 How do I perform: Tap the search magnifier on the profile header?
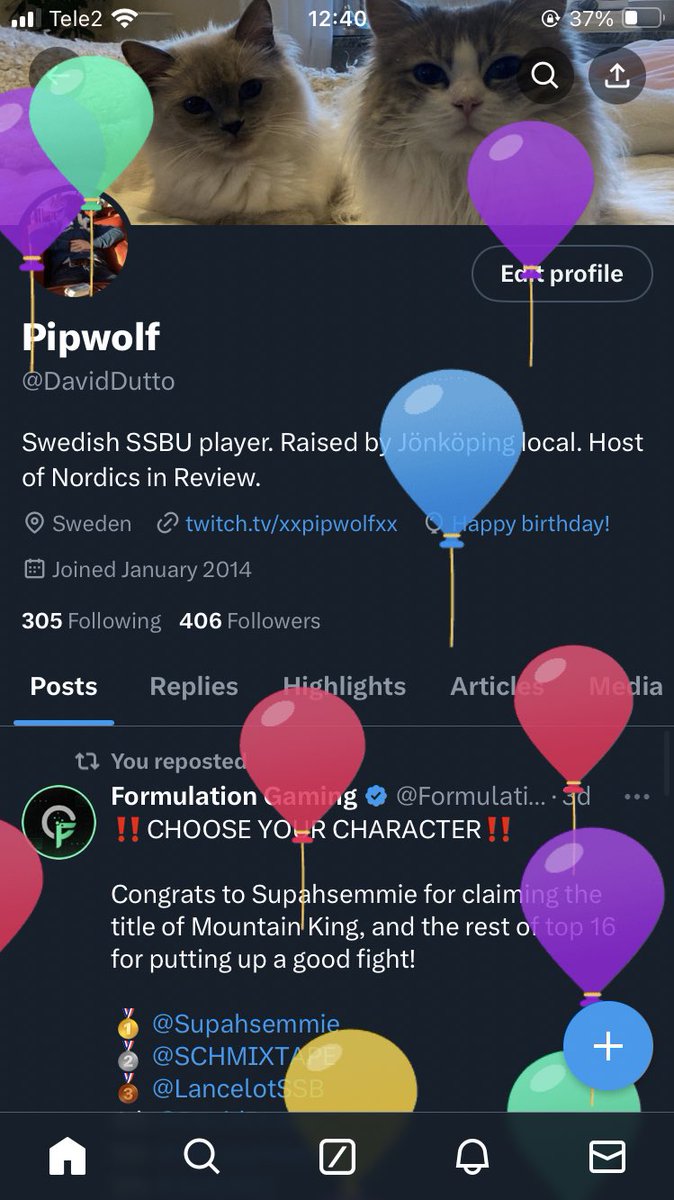(544, 75)
